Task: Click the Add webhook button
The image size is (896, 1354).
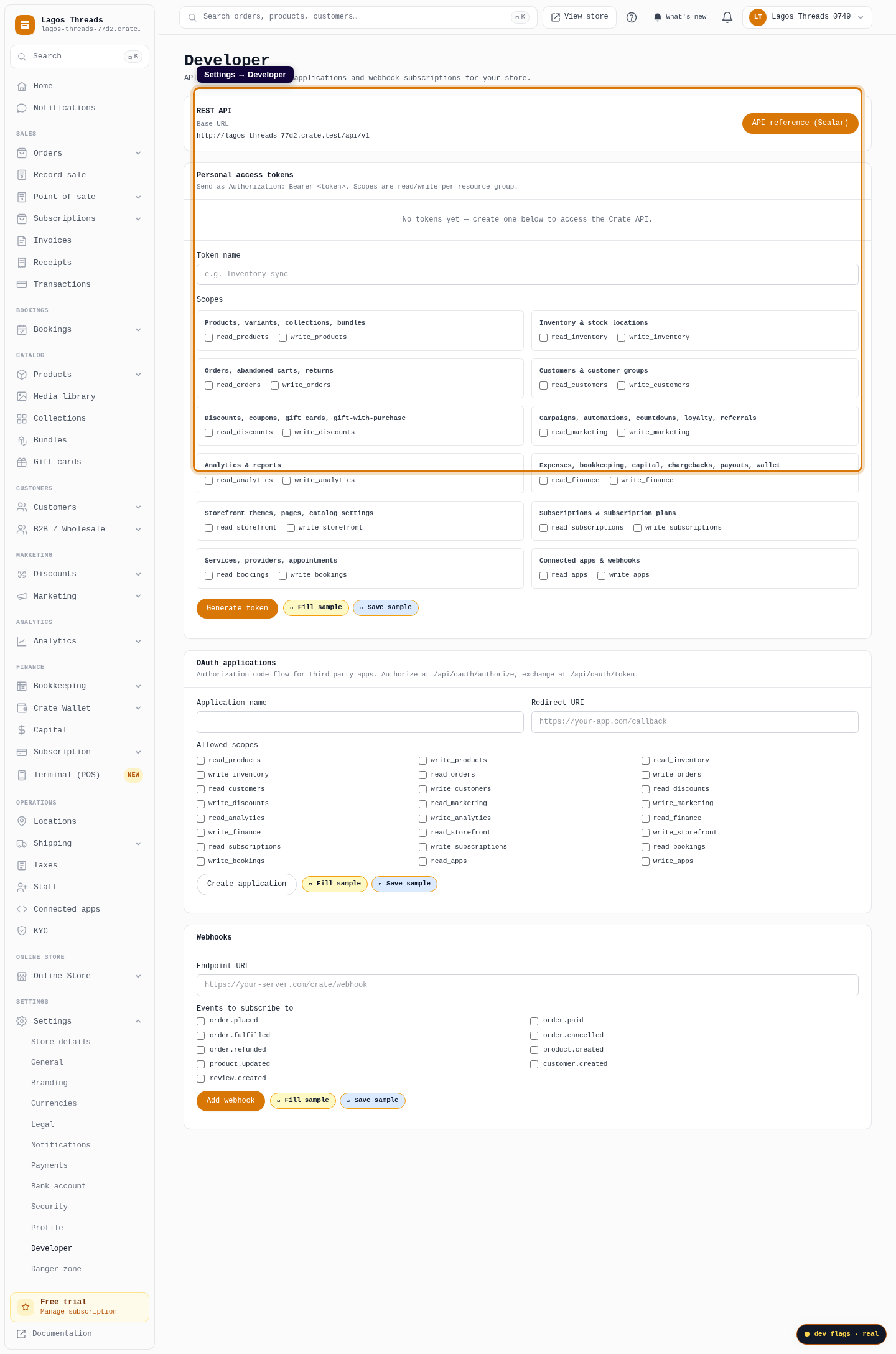Action: click(x=230, y=1101)
